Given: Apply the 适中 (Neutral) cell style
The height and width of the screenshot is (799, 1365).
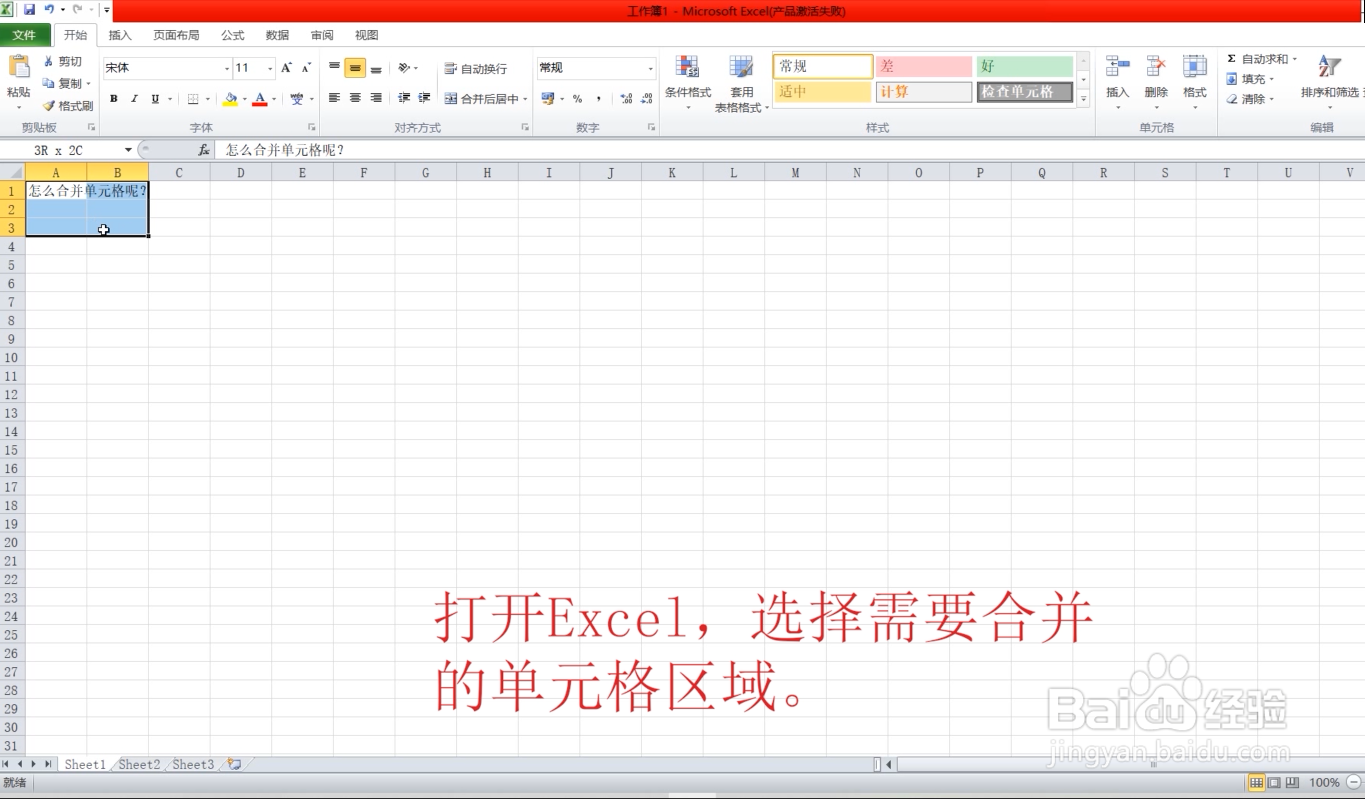Looking at the screenshot, I should [x=822, y=92].
